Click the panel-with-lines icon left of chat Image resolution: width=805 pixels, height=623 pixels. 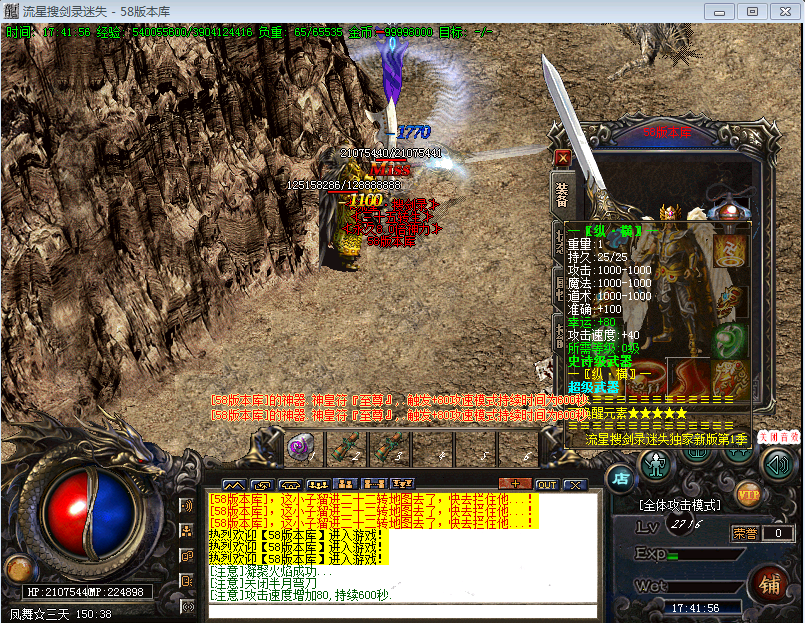coord(187,581)
